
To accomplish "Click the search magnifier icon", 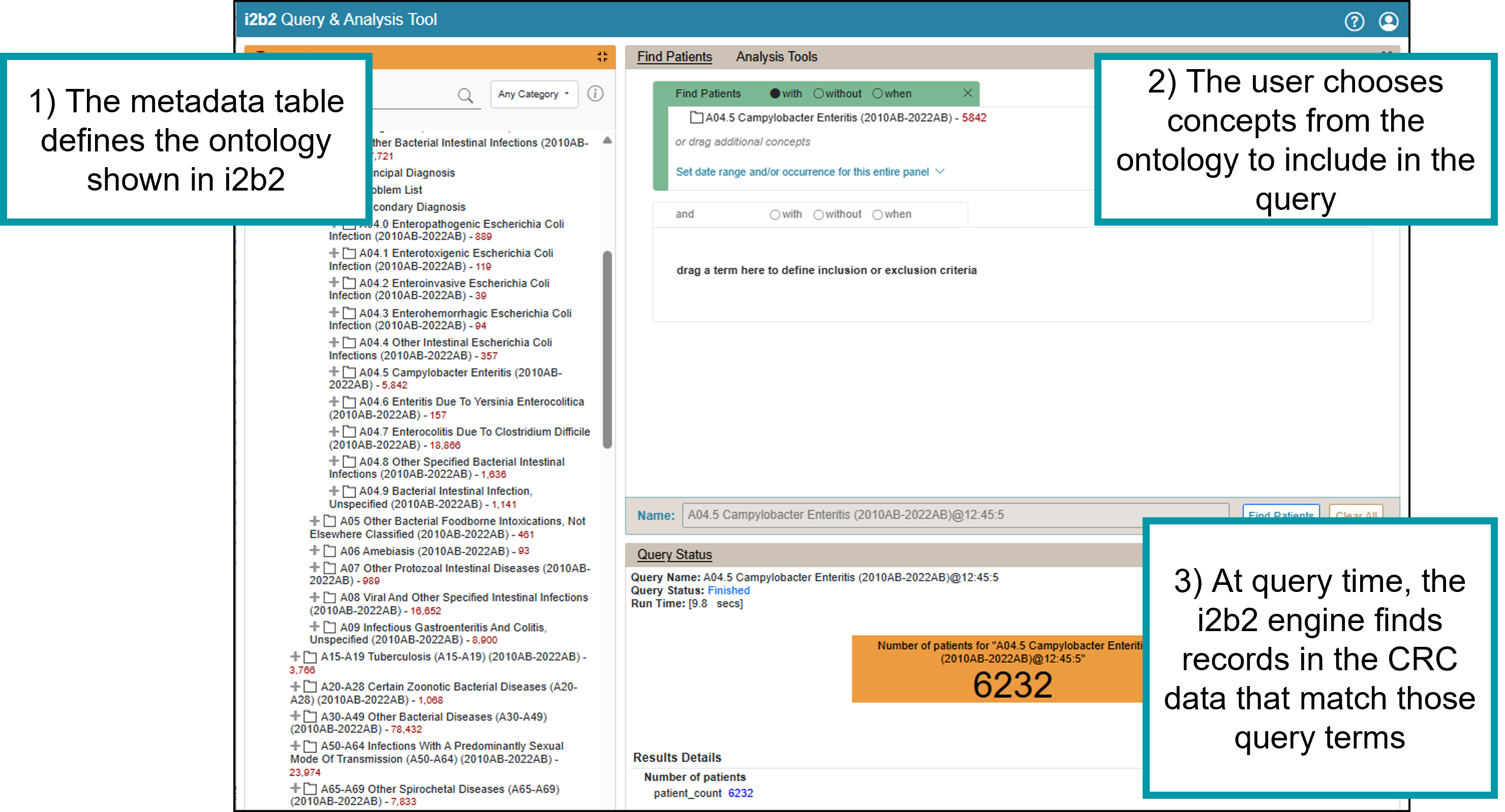I will 465,95.
